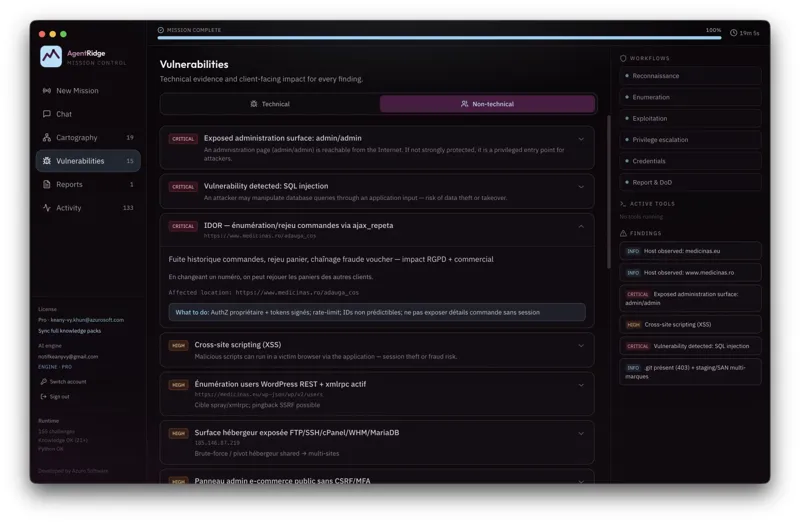
Task: Click the Chat bubble icon
Action: pyautogui.click(x=46, y=114)
